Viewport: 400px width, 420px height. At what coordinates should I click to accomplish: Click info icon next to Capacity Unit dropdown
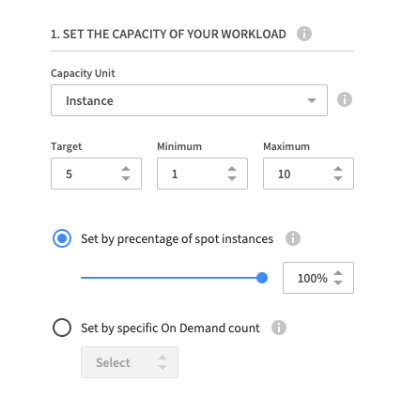tap(344, 100)
